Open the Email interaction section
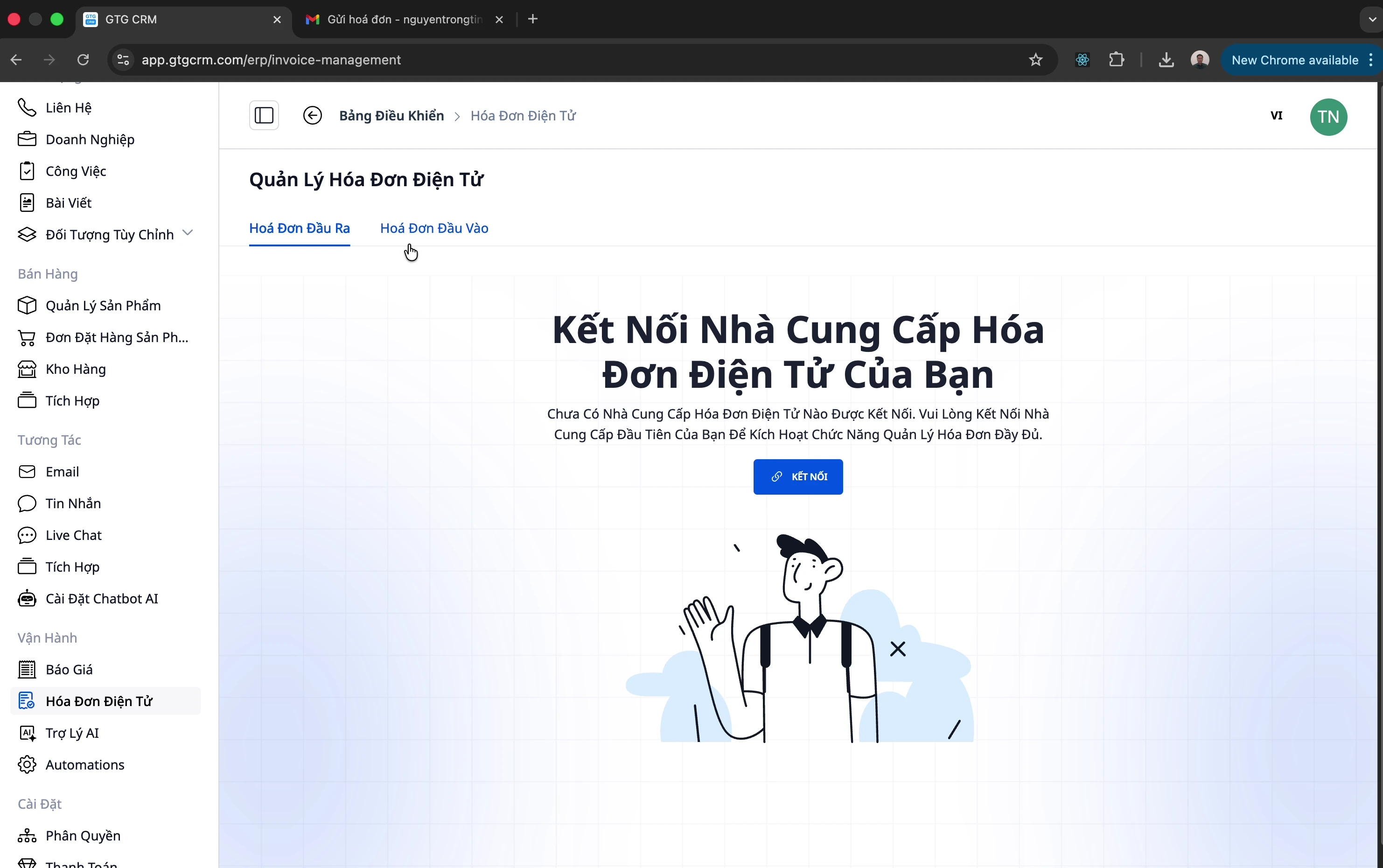1383x868 pixels. pyautogui.click(x=62, y=471)
